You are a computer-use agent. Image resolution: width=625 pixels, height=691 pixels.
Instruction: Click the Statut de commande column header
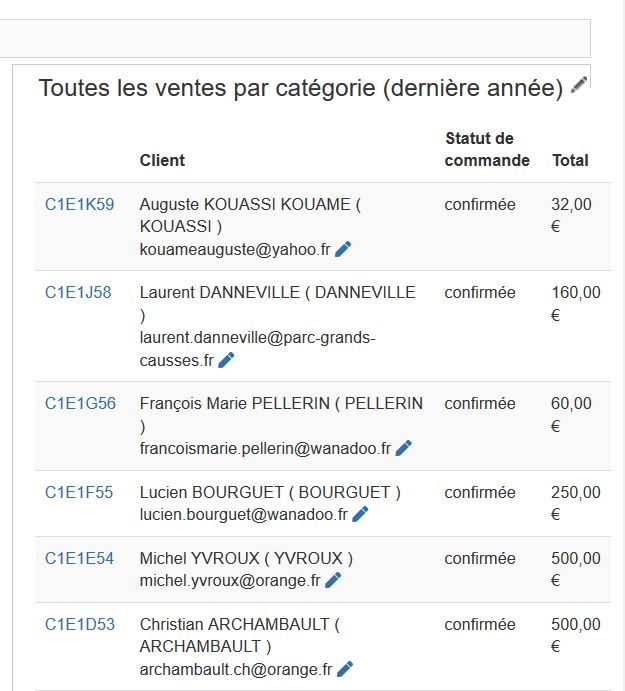click(x=487, y=149)
